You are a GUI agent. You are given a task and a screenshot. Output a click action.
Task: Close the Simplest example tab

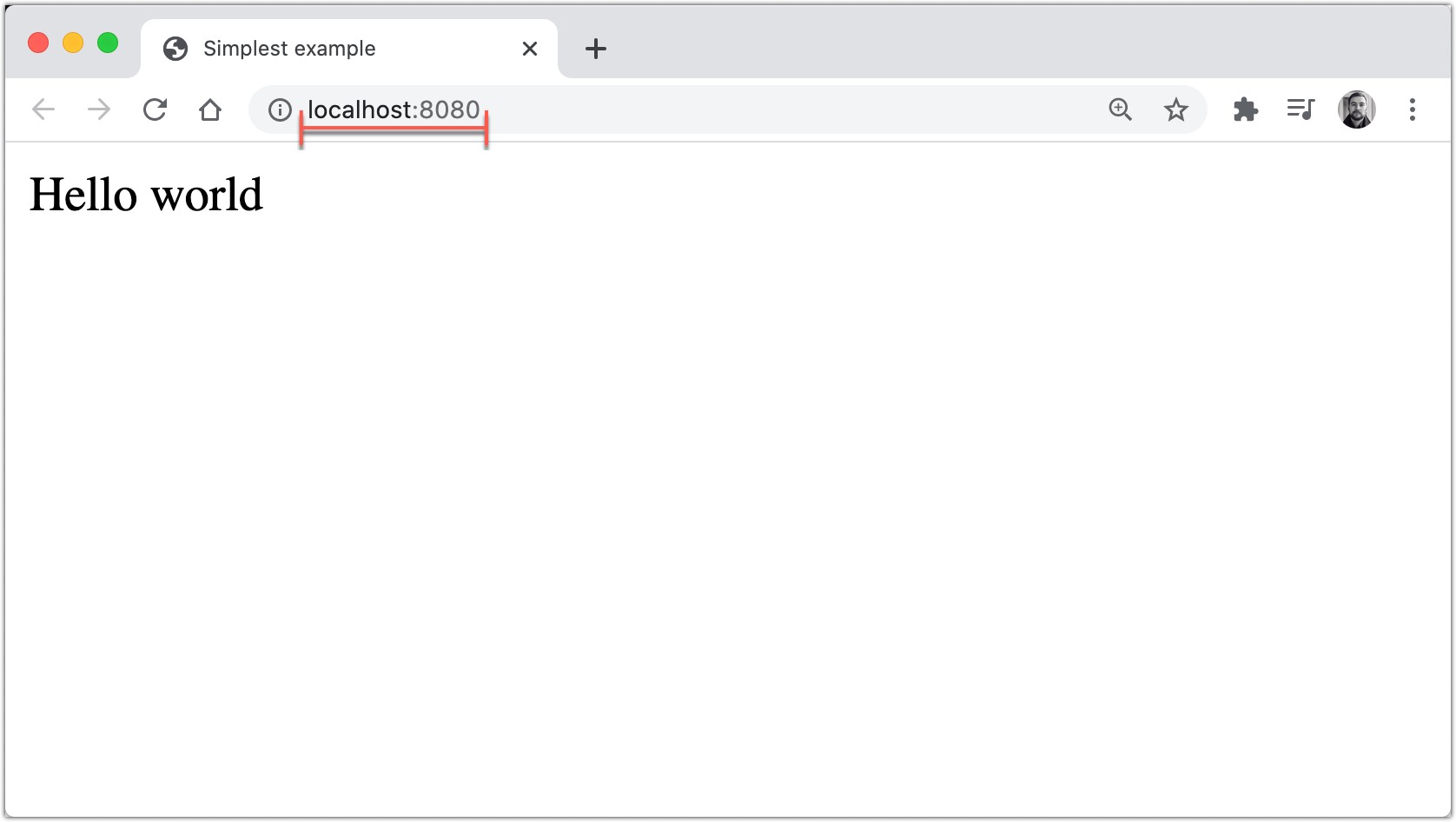(530, 49)
